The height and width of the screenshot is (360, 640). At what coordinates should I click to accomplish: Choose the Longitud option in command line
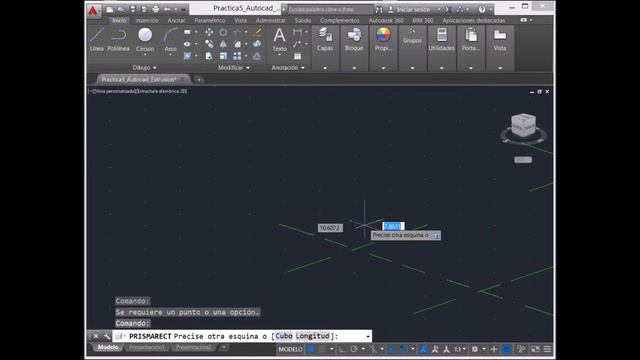point(312,336)
